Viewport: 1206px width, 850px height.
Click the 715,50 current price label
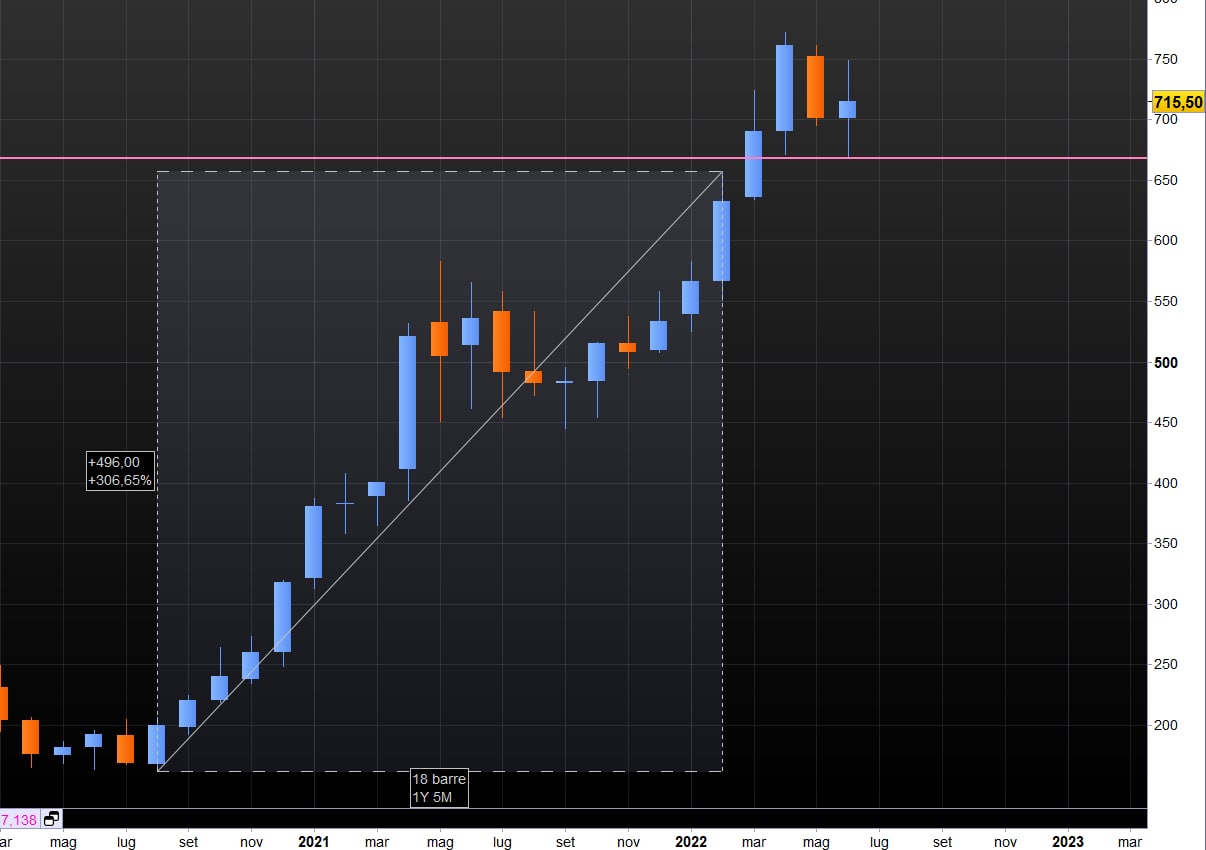[x=1177, y=102]
